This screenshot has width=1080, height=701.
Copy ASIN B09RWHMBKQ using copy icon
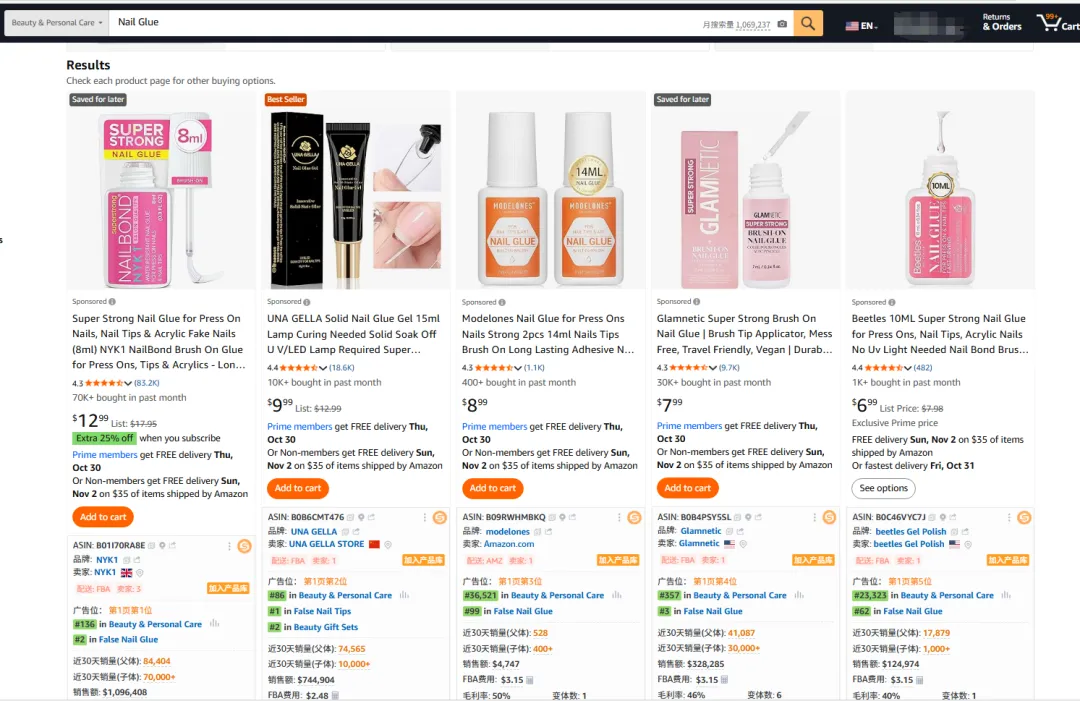click(x=552, y=517)
